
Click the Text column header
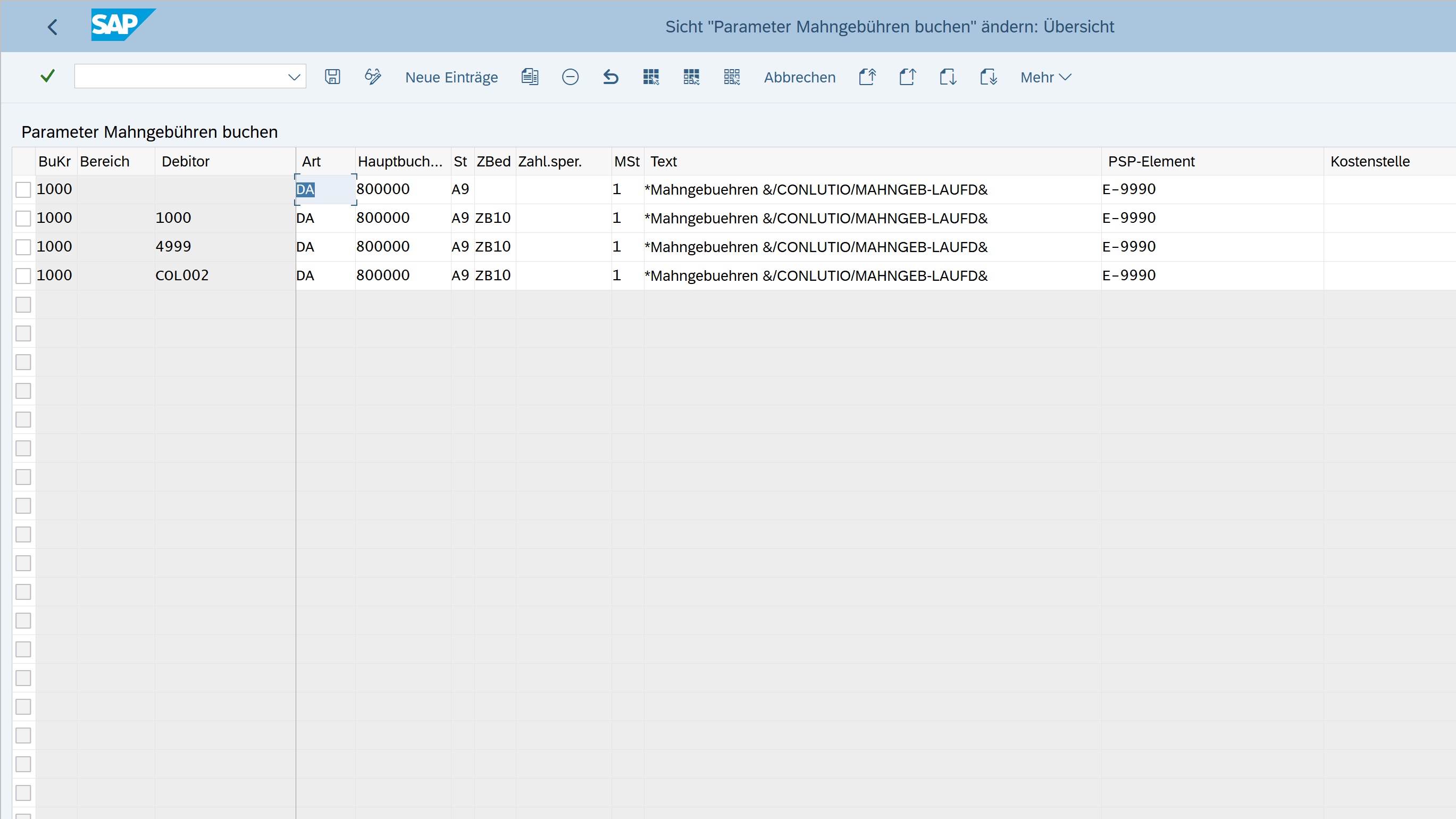[663, 162]
